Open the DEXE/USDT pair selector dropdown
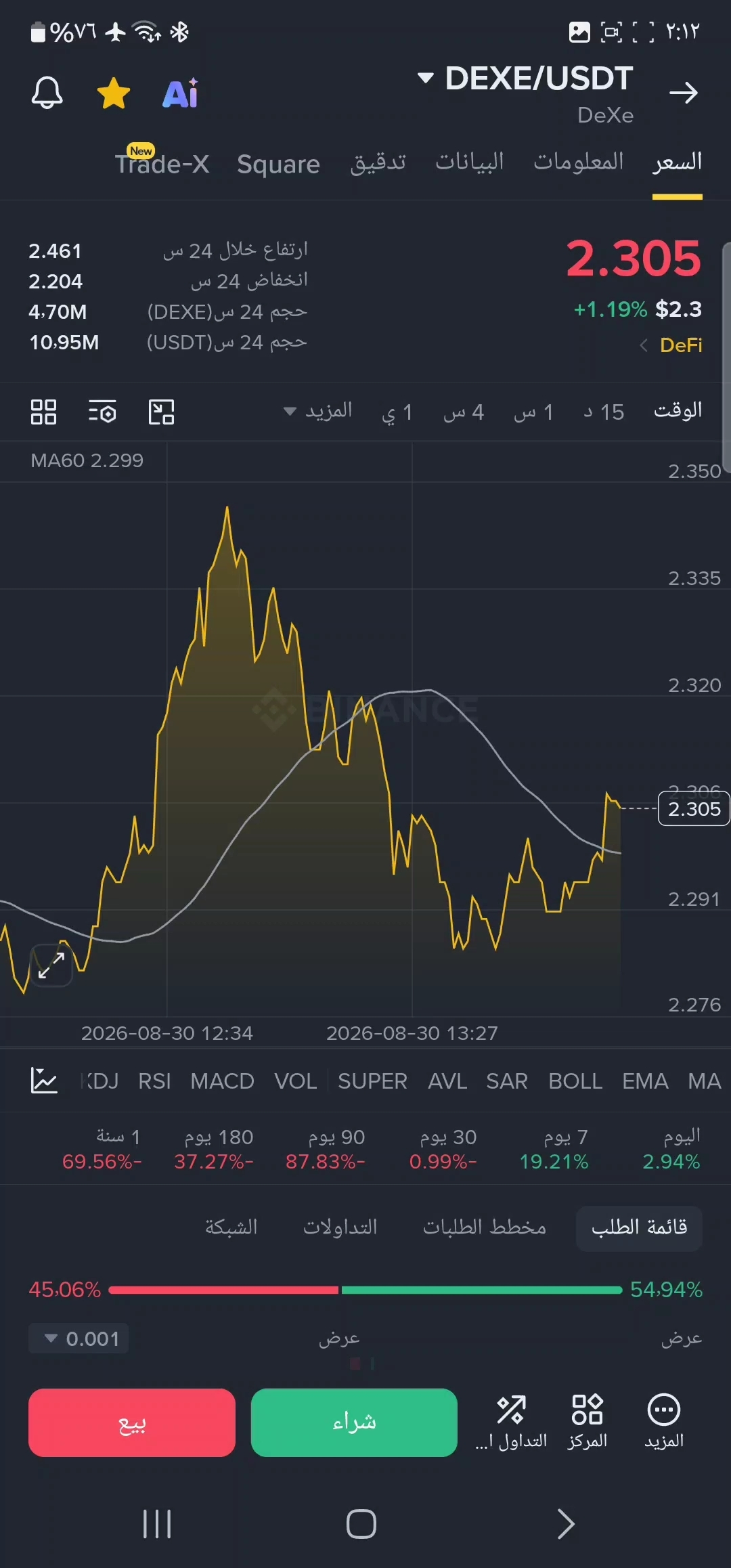This screenshot has width=731, height=1568. (x=525, y=79)
